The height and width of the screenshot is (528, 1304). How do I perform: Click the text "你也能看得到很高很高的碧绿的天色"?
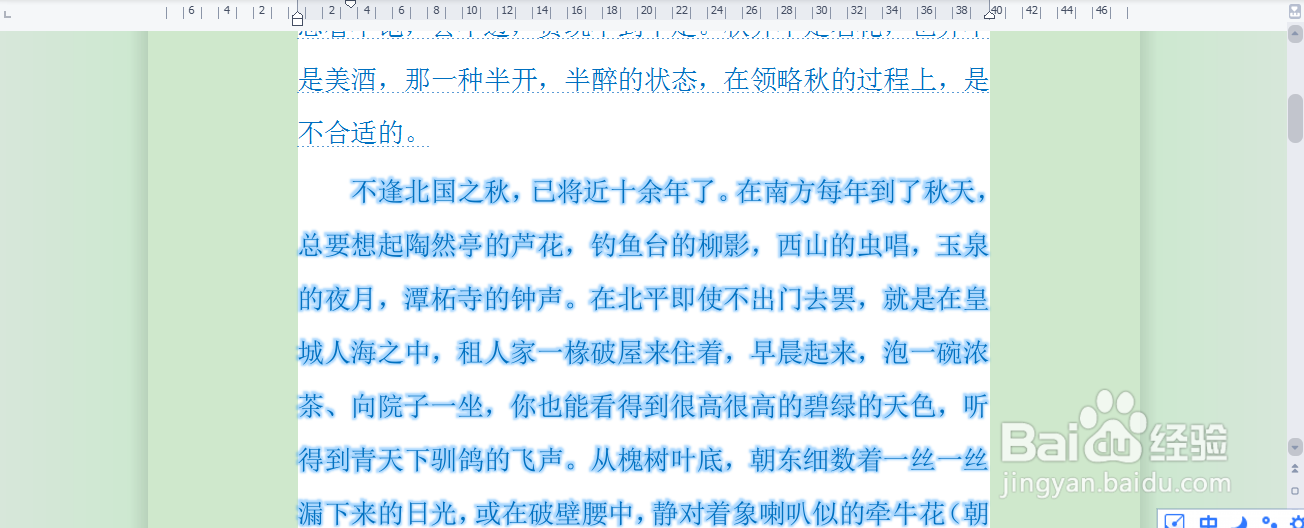click(722, 406)
